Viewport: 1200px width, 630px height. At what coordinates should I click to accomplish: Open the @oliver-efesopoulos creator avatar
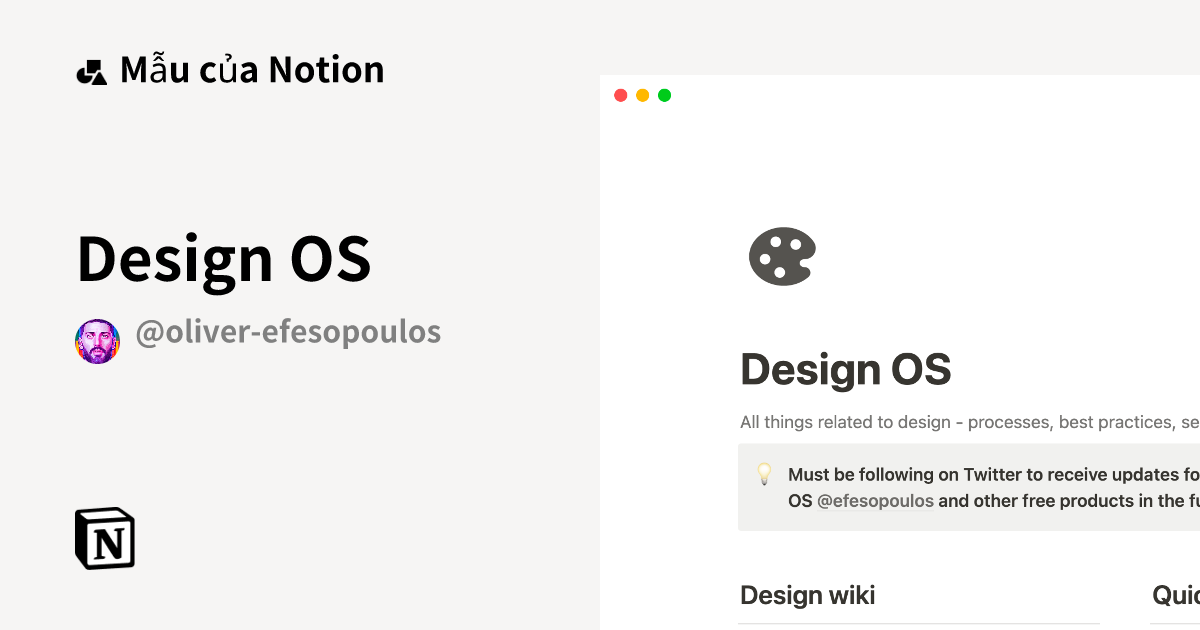(97, 331)
